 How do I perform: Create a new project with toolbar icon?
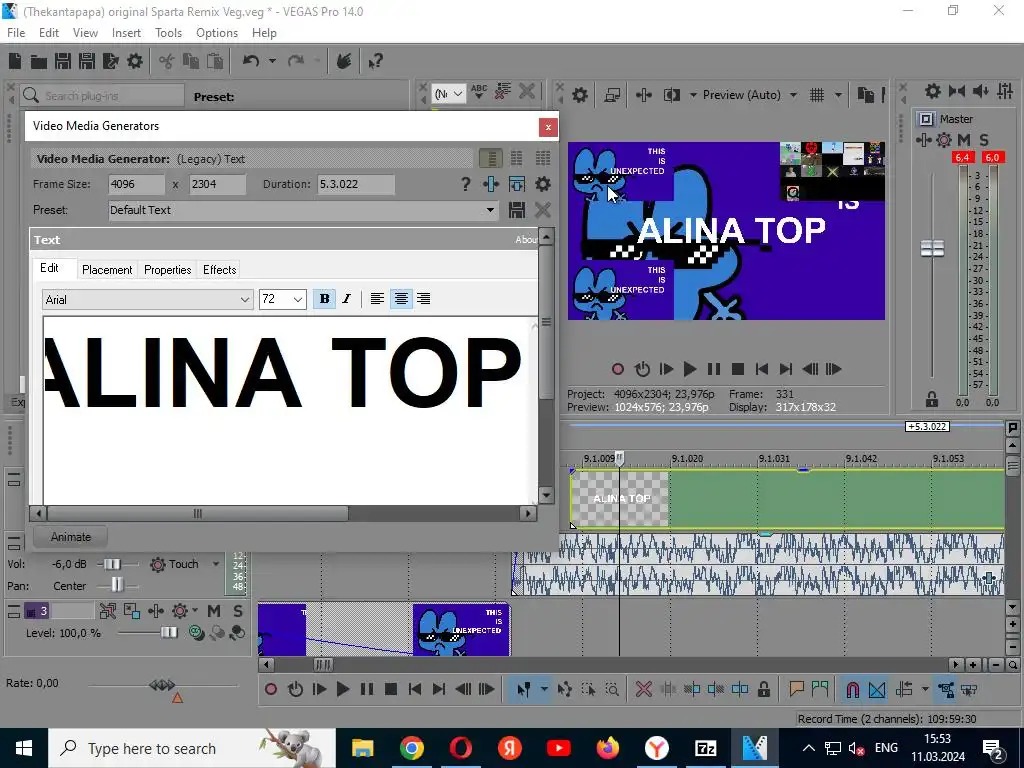[x=14, y=61]
